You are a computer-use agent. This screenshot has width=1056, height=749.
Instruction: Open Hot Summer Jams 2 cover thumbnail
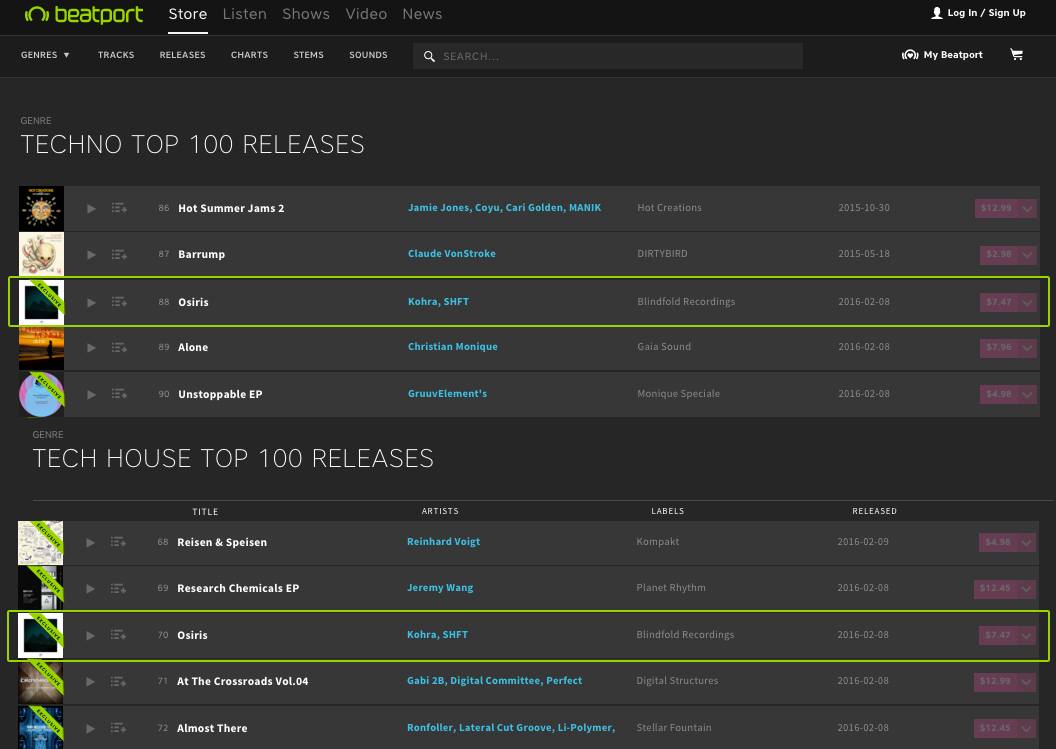pyautogui.click(x=41, y=208)
